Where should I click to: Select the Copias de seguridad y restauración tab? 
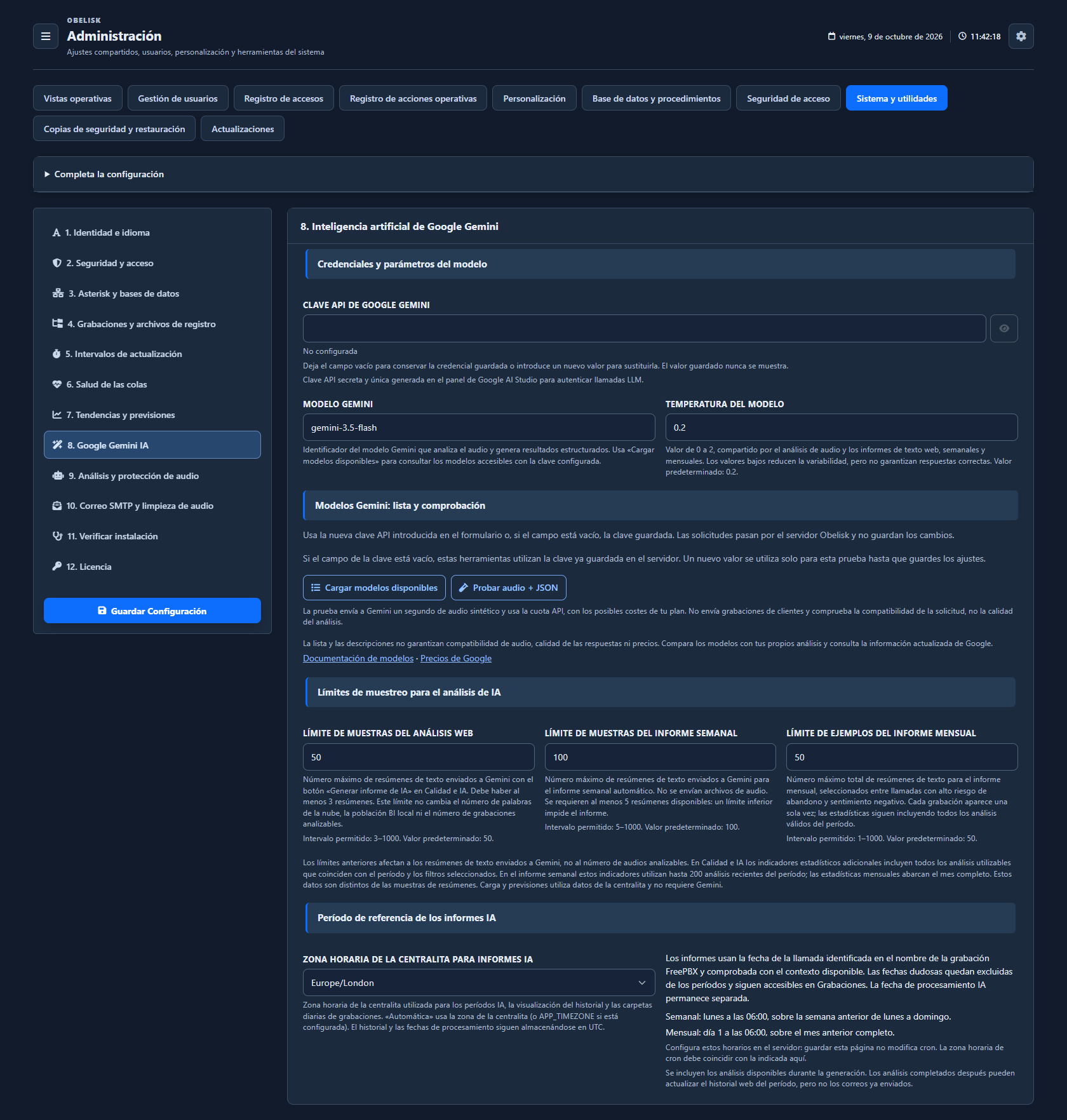tap(114, 129)
